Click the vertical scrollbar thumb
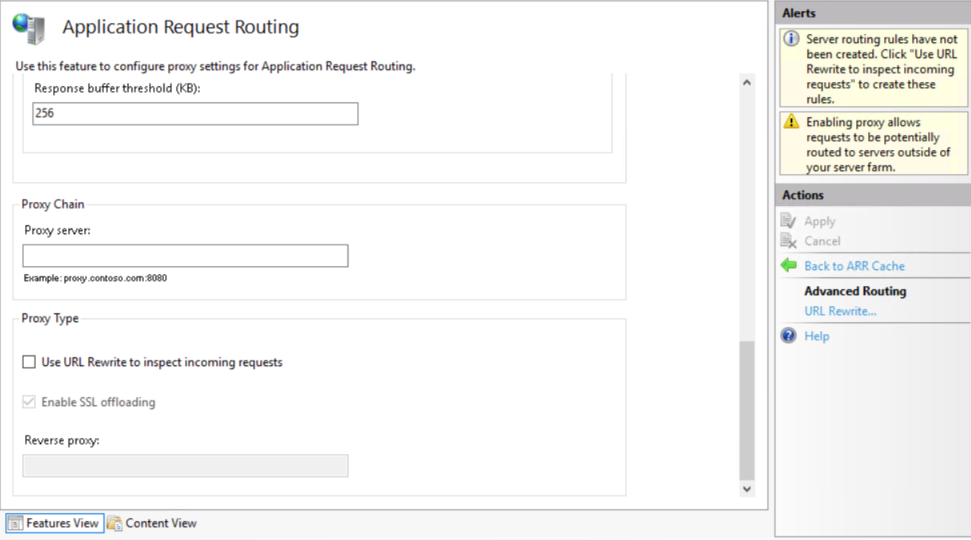The width and height of the screenshot is (971, 540). click(x=746, y=410)
